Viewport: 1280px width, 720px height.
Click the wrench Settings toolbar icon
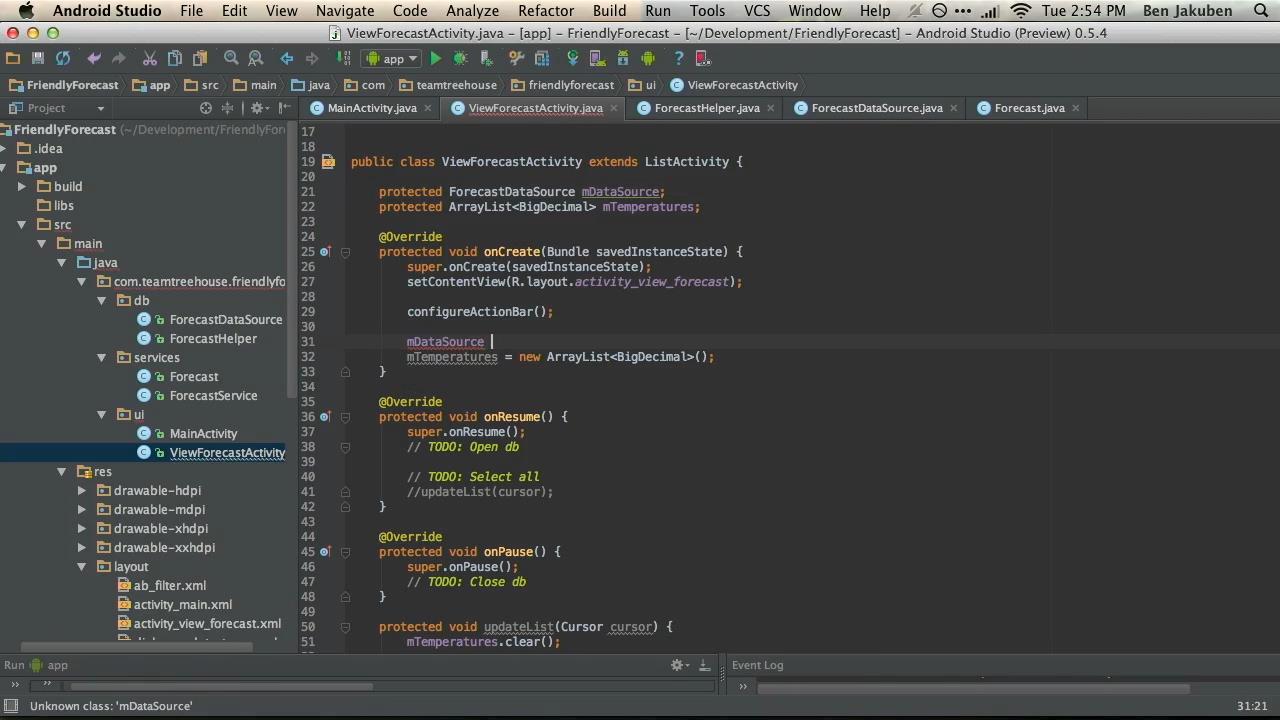point(517,59)
